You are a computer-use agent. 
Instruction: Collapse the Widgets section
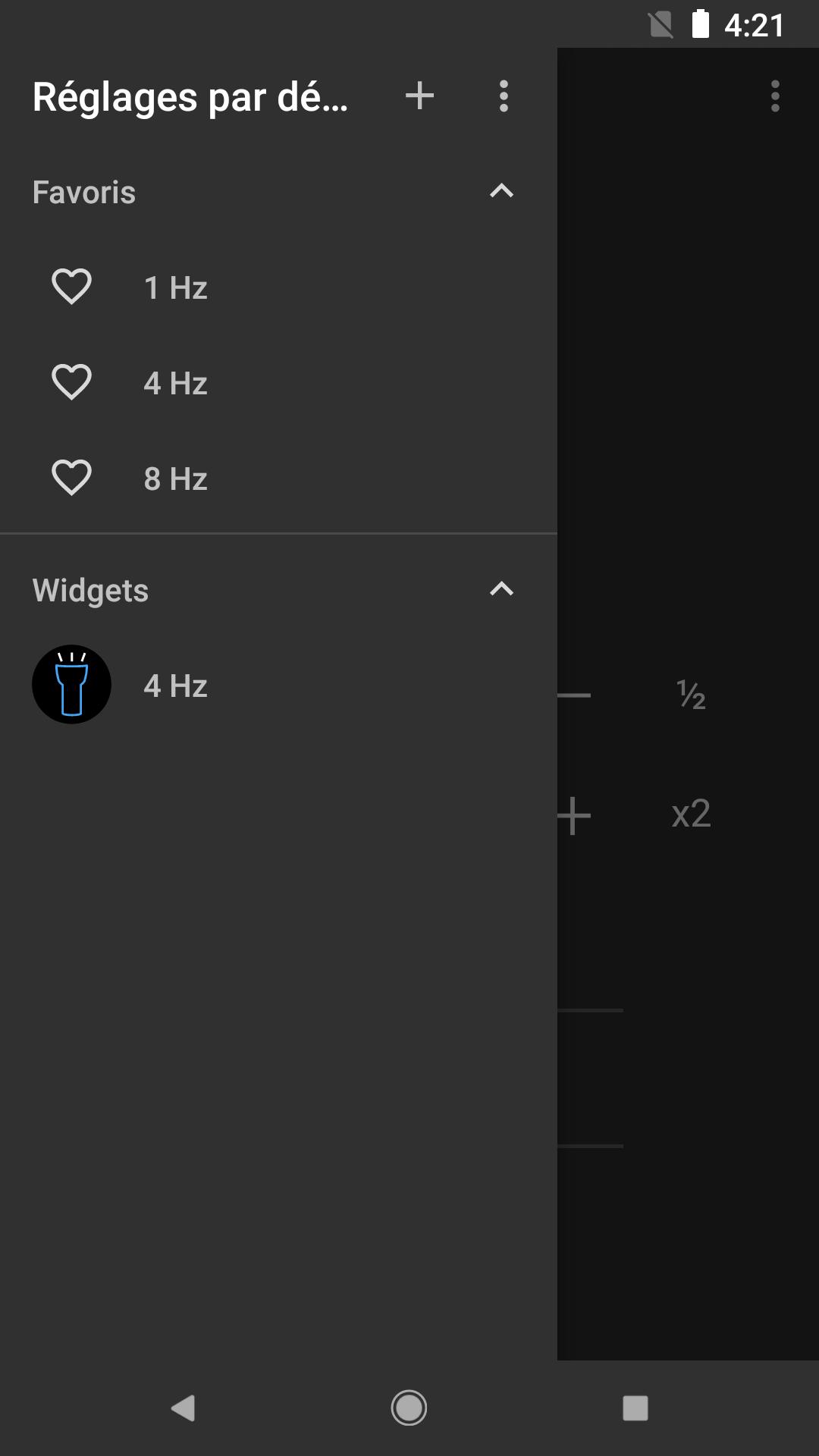point(502,589)
